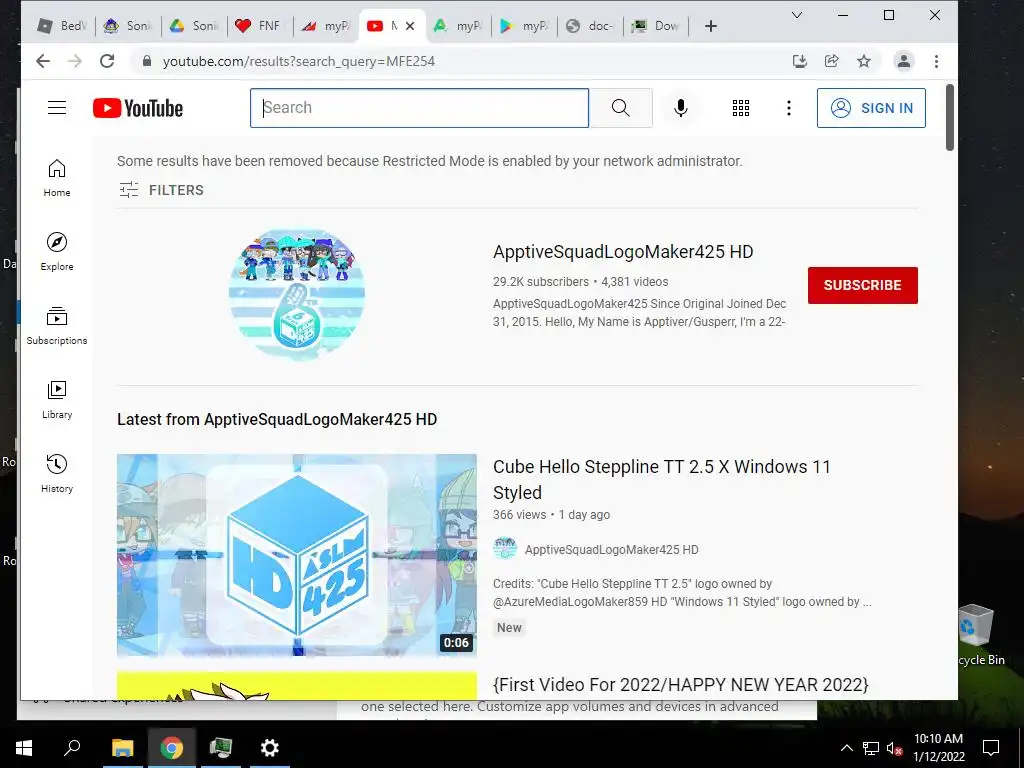Click the 'New' badge
Screen dimensions: 1024x768
(509, 628)
